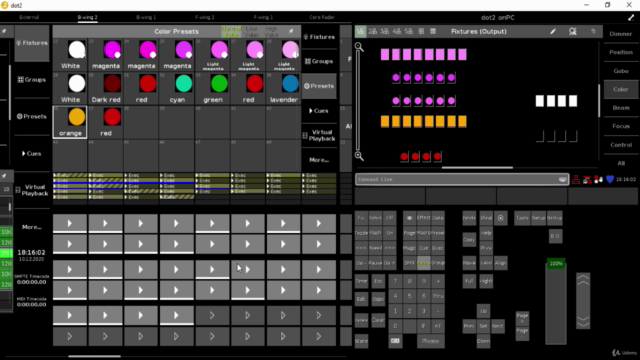The height and width of the screenshot is (360, 640).
Task: Click the Next key
Action: [x=498, y=326]
